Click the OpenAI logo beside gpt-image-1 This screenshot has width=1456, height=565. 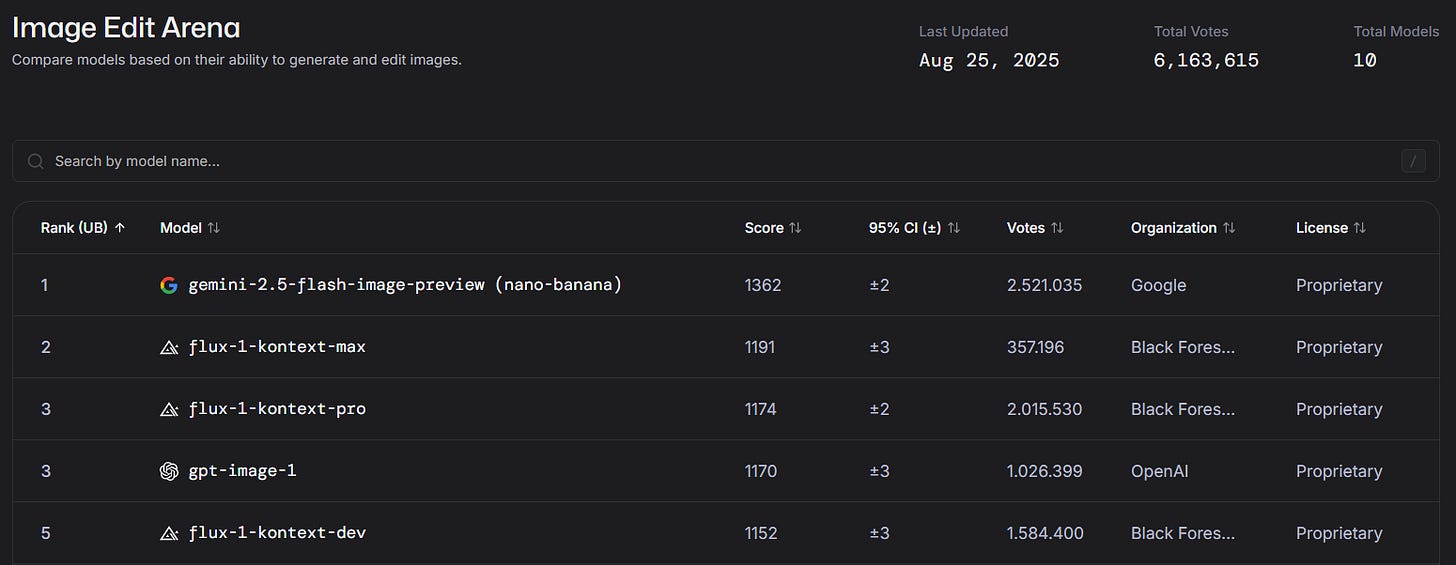(x=169, y=471)
